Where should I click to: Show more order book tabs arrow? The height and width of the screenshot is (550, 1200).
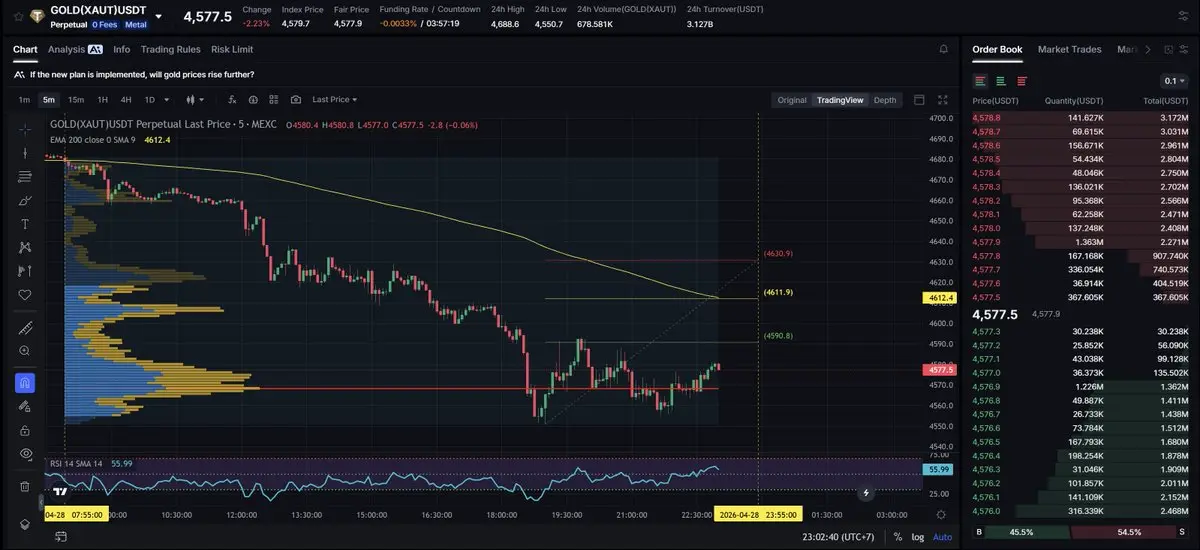pyautogui.click(x=1147, y=49)
